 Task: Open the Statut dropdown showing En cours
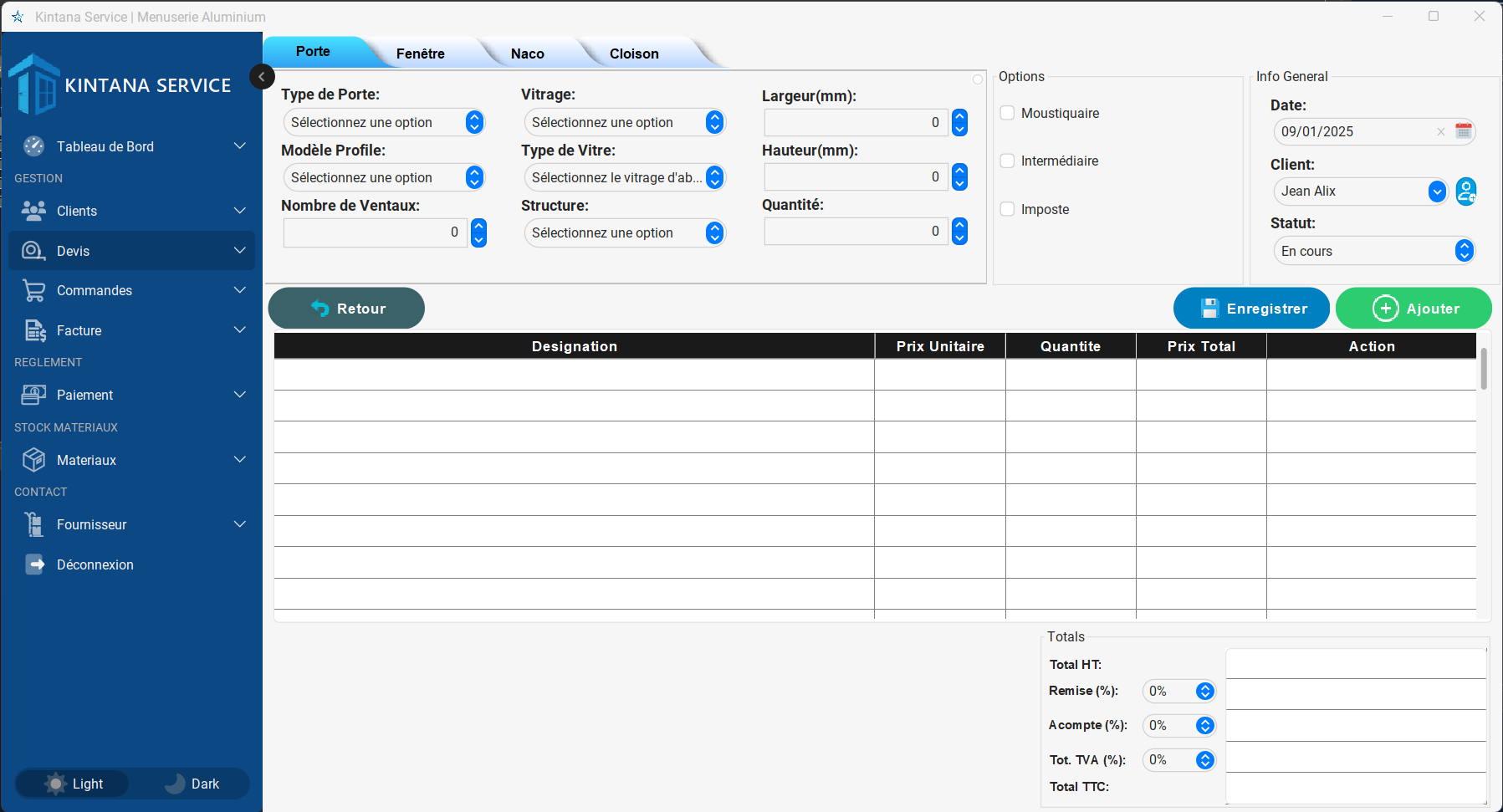pyautogui.click(x=1374, y=250)
